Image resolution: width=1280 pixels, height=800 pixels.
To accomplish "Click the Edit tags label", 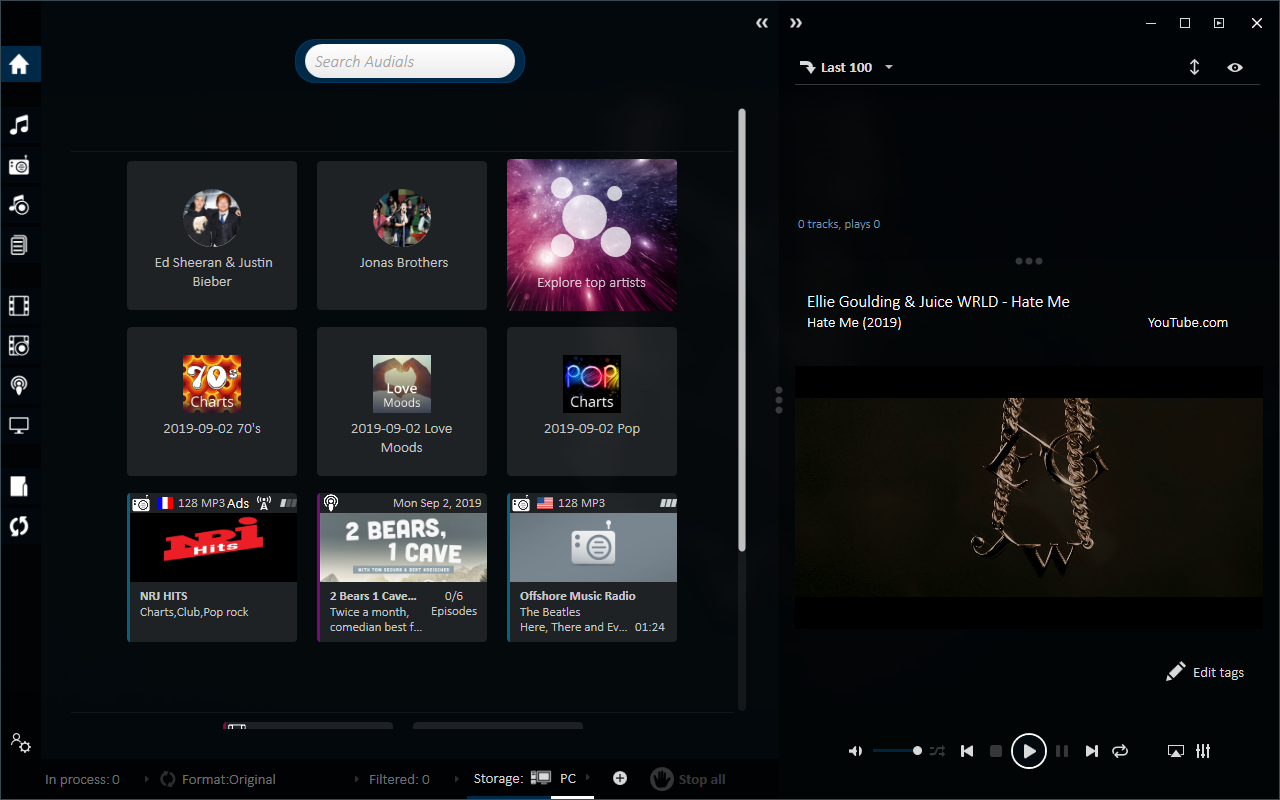I will click(x=1218, y=672).
